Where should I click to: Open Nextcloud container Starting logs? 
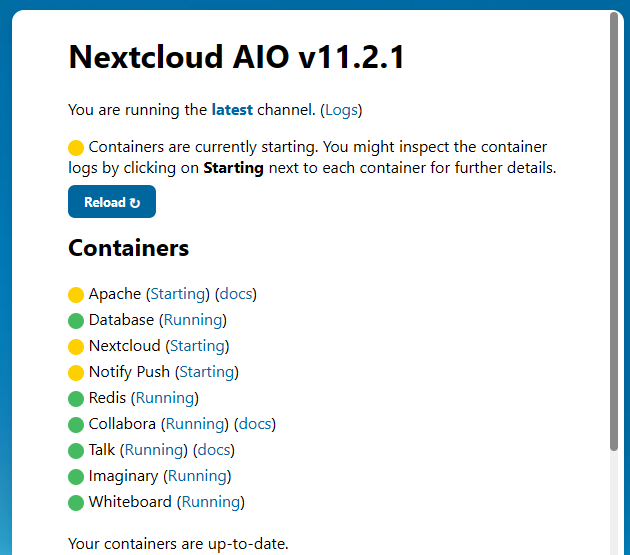pos(197,346)
